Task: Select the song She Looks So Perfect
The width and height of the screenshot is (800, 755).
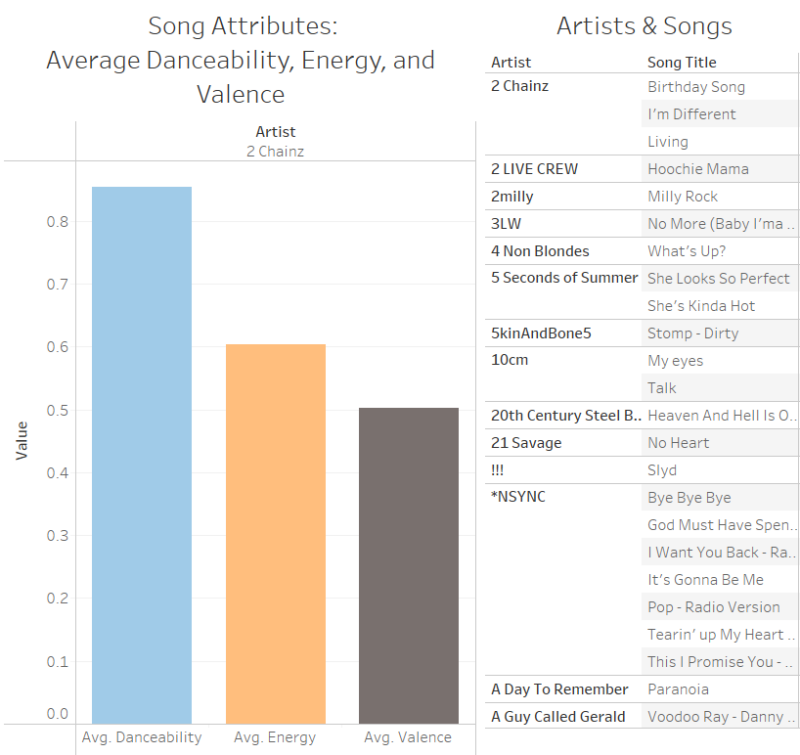Action: (x=718, y=278)
